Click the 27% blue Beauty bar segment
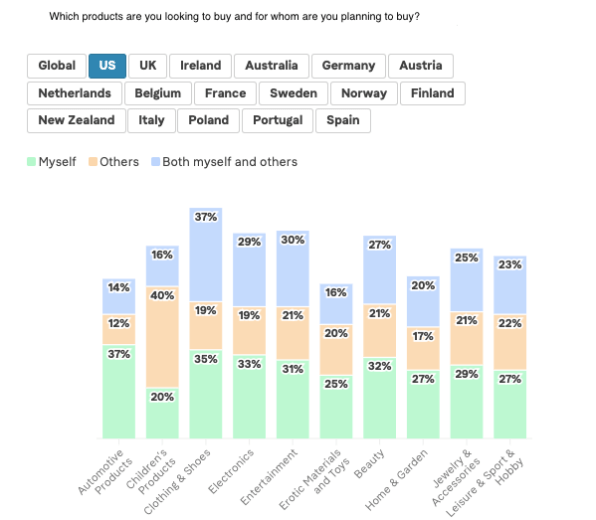The width and height of the screenshot is (596, 520). pos(379,270)
